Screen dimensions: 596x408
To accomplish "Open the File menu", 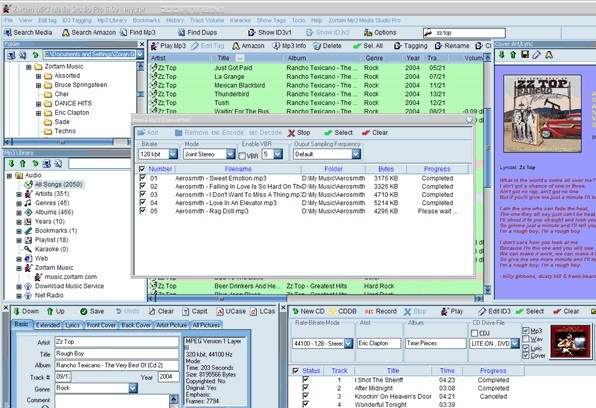I will point(9,20).
